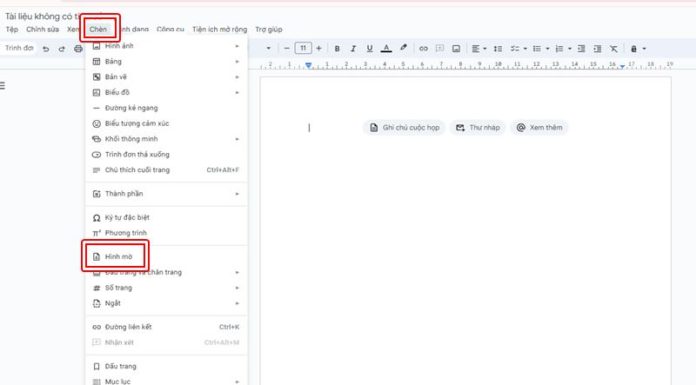Select Hình mờ watermark entry
696x385 pixels.
[x=166, y=257]
